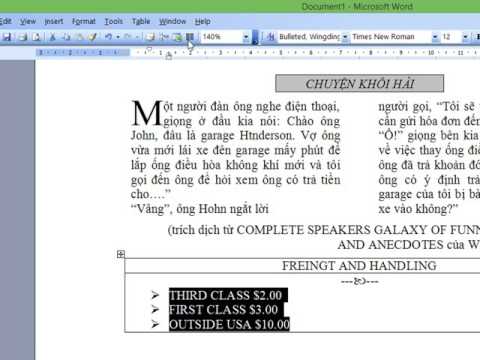Expand the Style list dropdown
The height and width of the screenshot is (360, 480).
point(345,37)
